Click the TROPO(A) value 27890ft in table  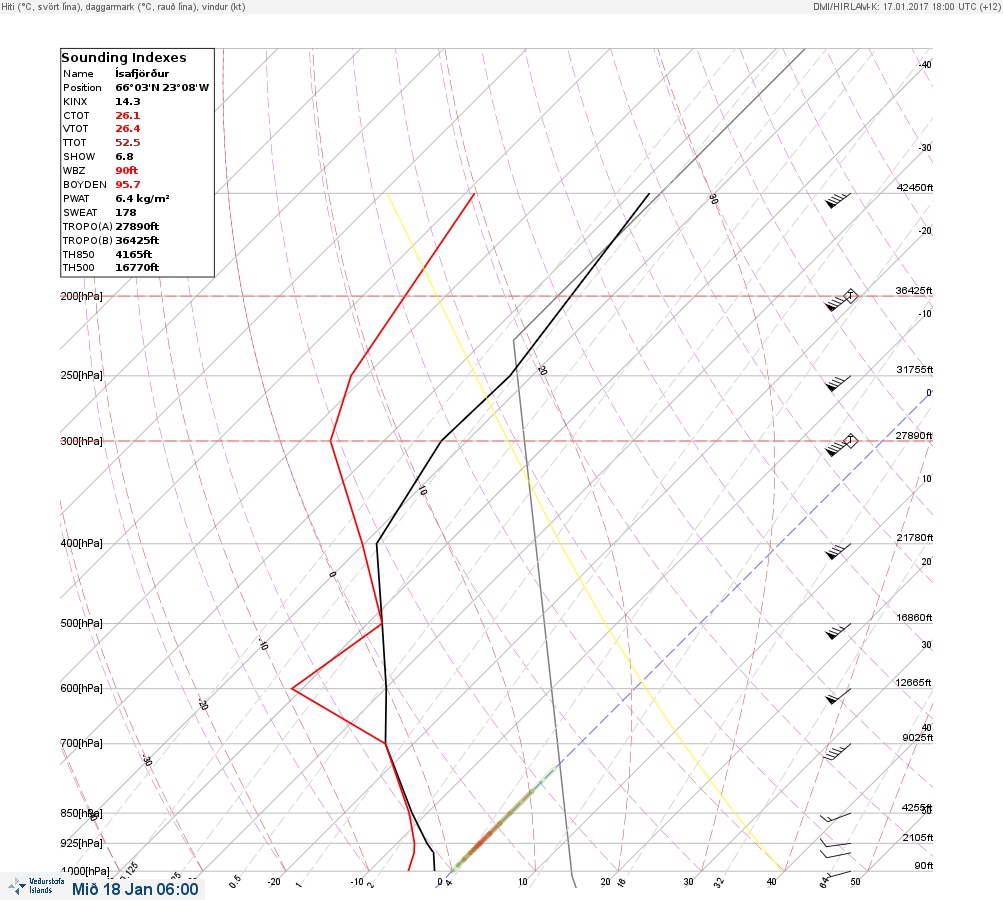tap(137, 226)
